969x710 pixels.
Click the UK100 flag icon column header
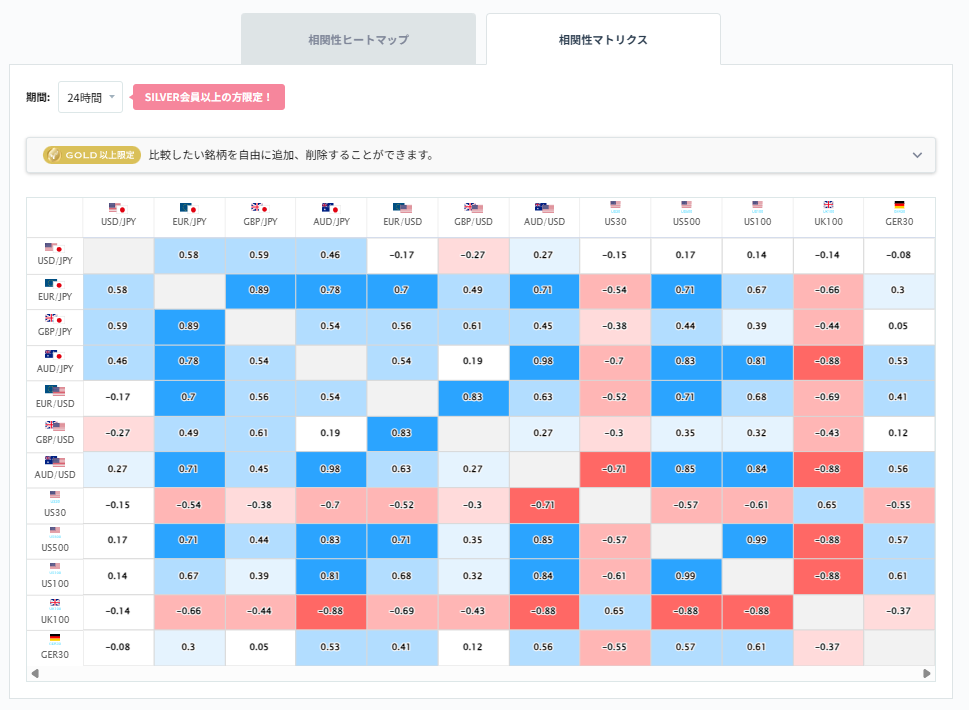tap(828, 205)
